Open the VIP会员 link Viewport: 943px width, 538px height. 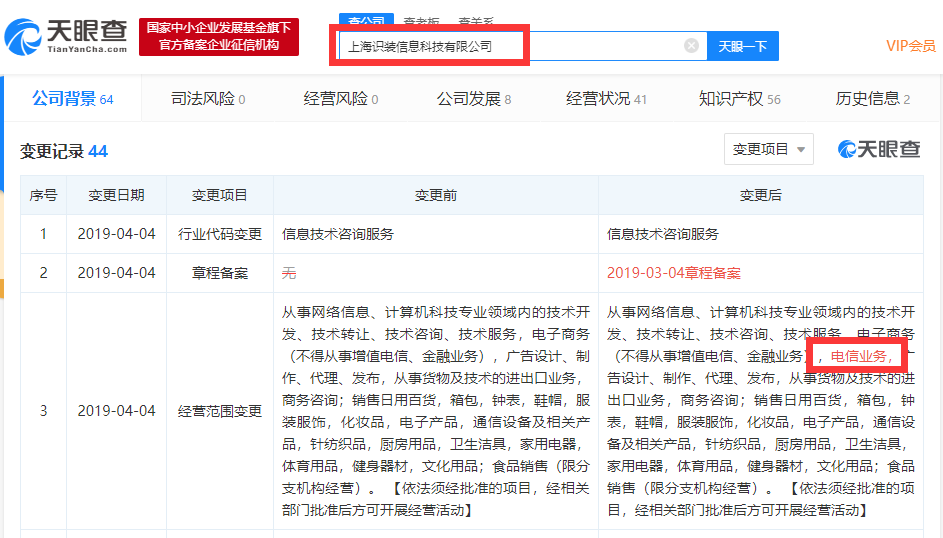coord(911,46)
